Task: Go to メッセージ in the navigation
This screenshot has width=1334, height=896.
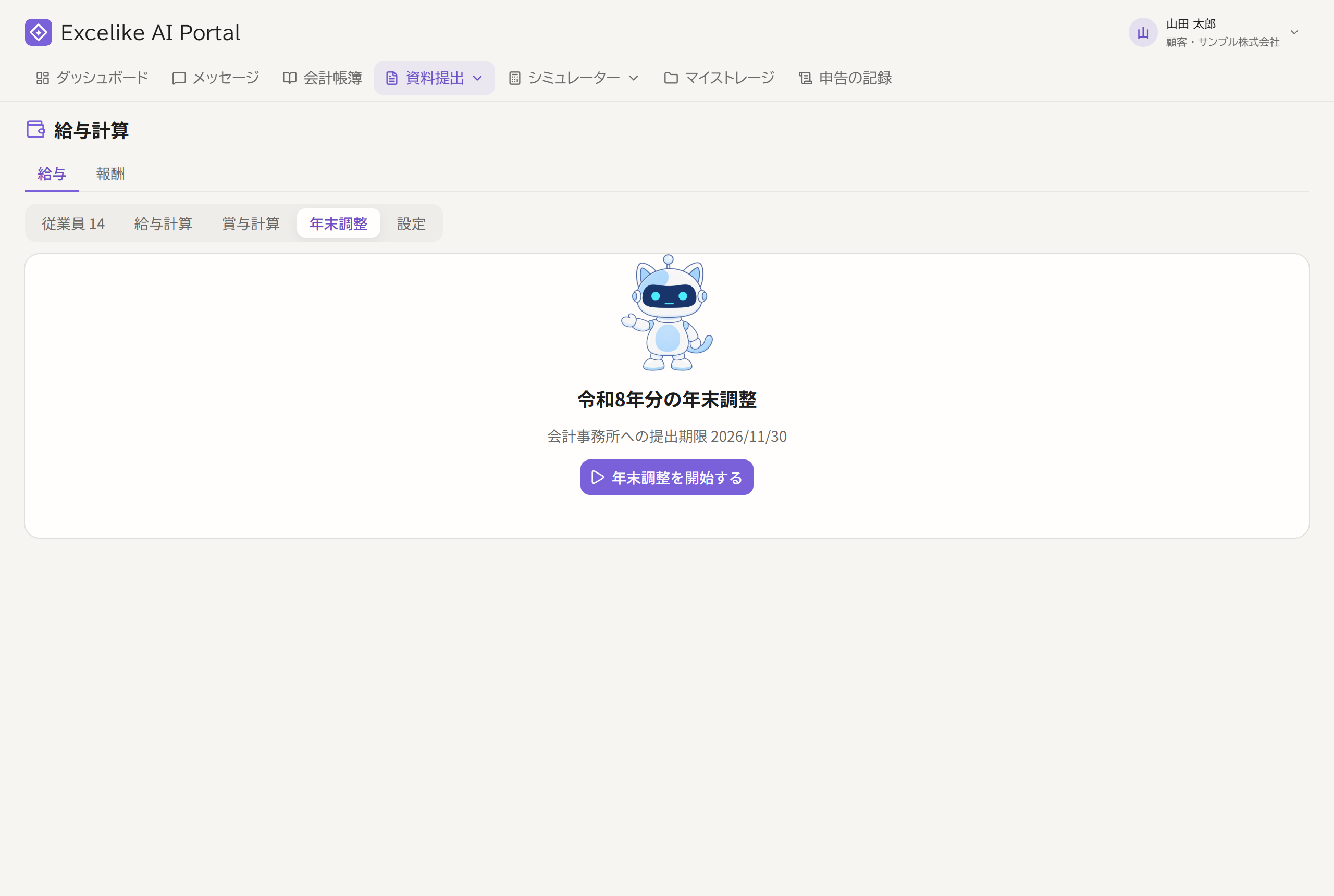Action: point(216,78)
